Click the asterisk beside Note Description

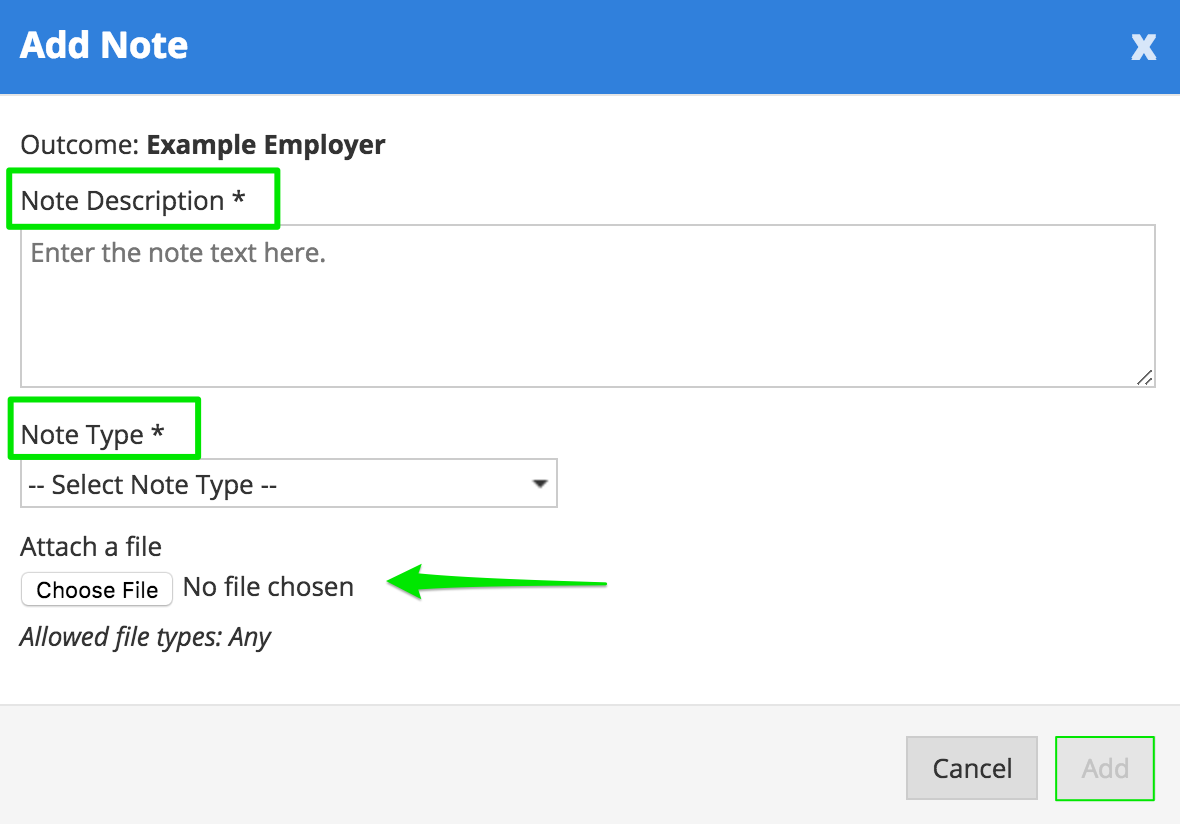coord(238,200)
